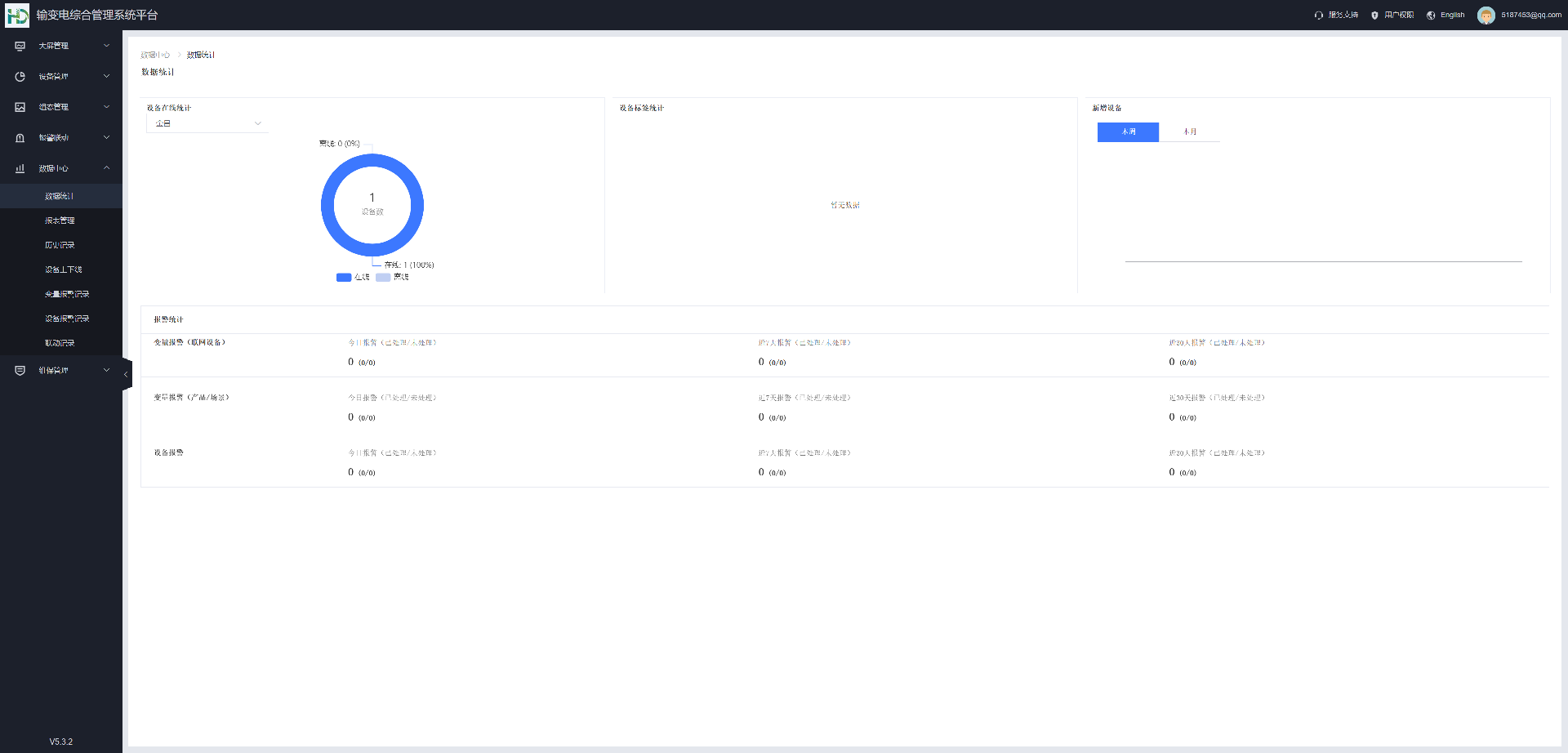Open the 今日 period dropdown
Screen dimensions: 1568x753
[x=207, y=123]
